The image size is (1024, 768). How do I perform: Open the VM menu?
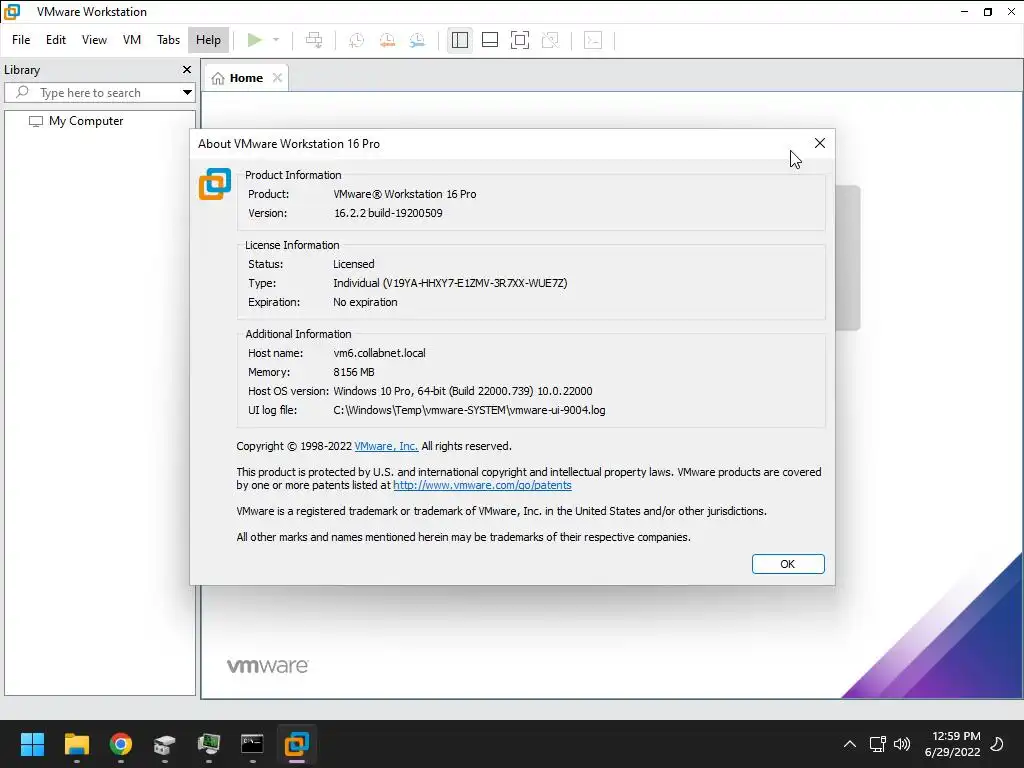[132, 40]
